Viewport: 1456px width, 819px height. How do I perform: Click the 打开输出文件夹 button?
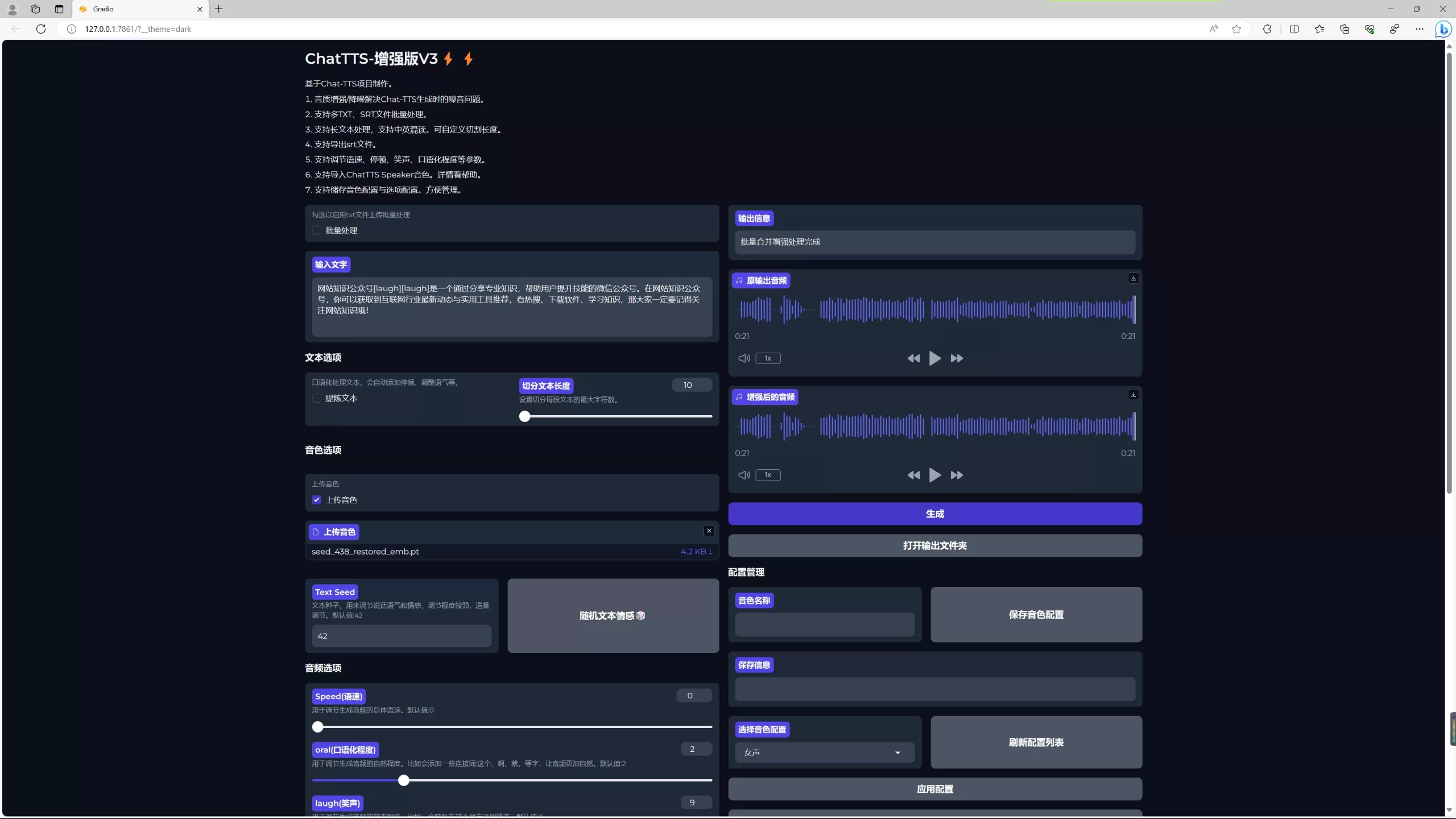point(934,545)
